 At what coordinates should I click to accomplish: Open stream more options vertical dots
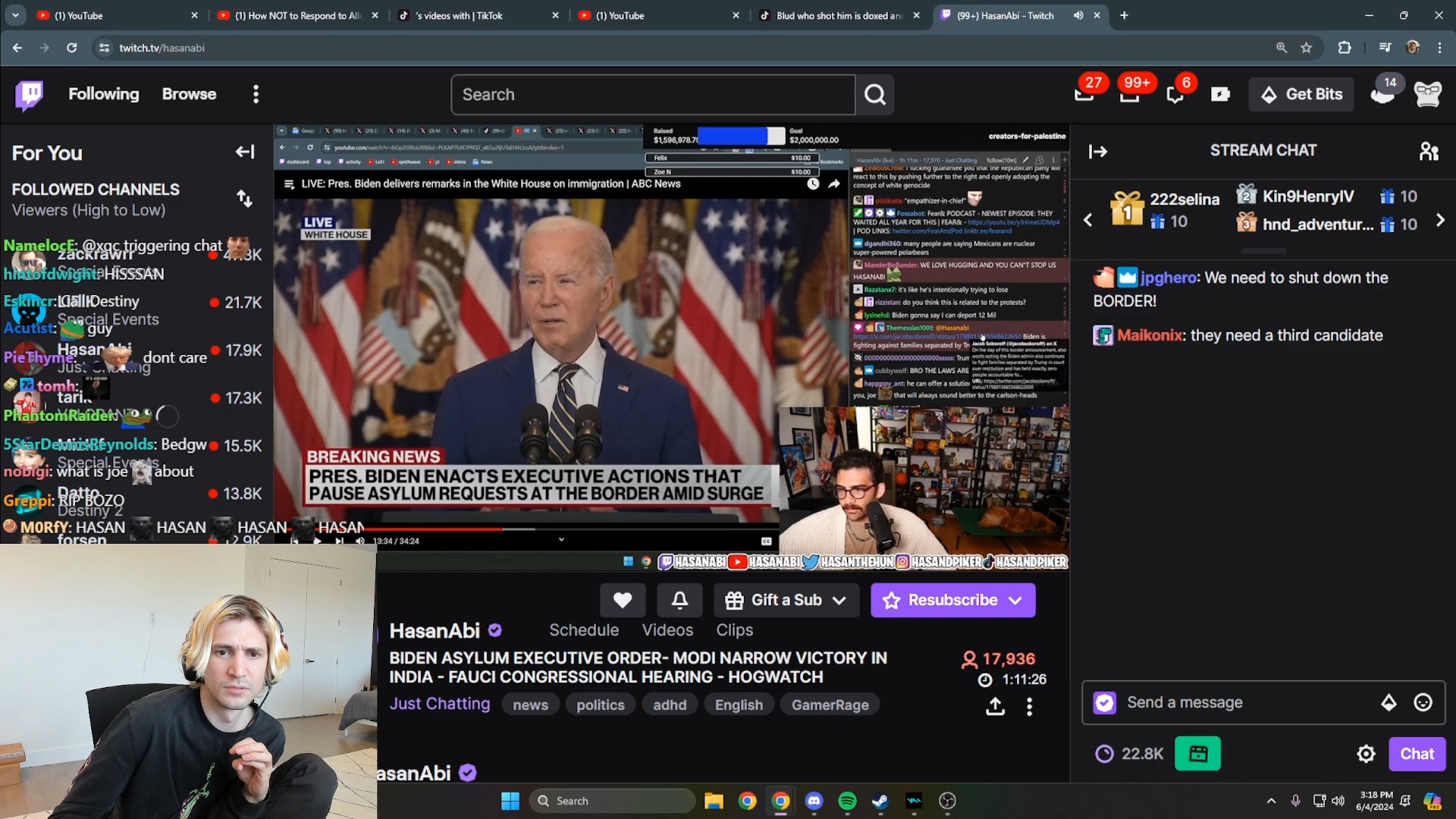[1029, 706]
